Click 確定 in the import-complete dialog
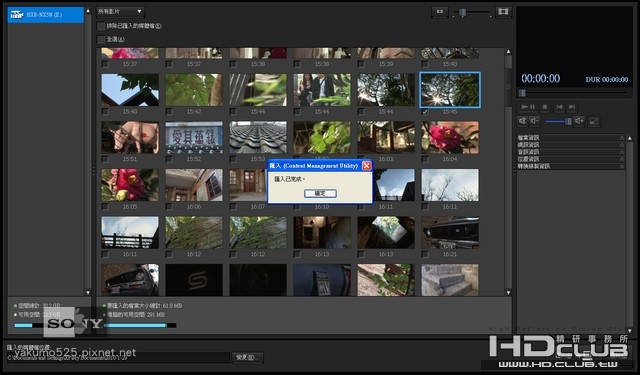The width and height of the screenshot is (640, 375). click(320, 193)
